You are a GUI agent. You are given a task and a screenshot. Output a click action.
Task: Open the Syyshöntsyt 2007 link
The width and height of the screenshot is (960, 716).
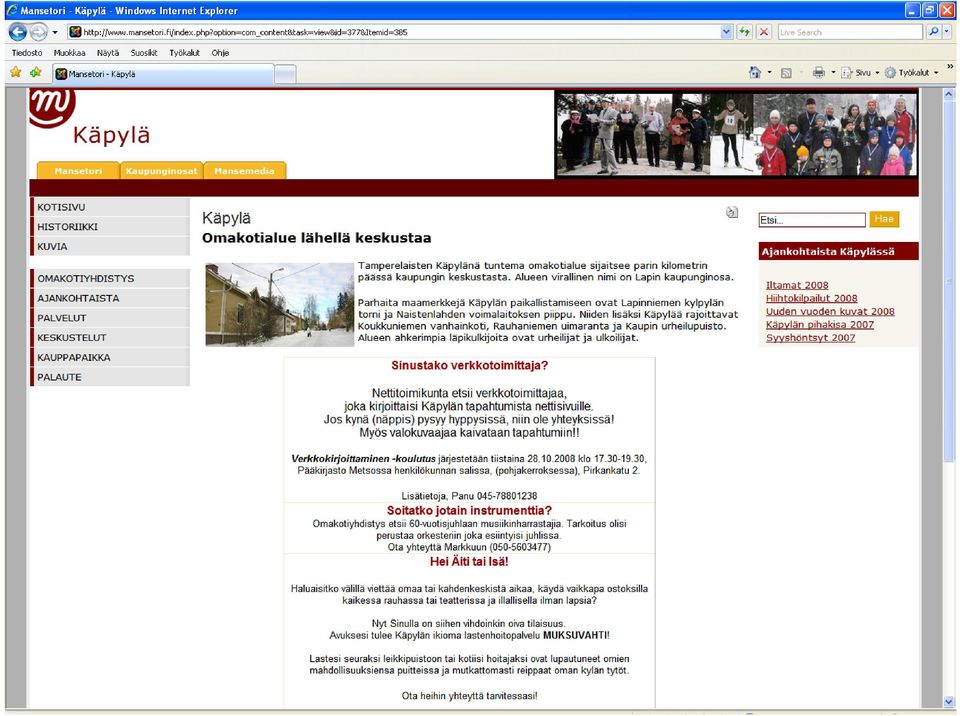pyautogui.click(x=811, y=337)
